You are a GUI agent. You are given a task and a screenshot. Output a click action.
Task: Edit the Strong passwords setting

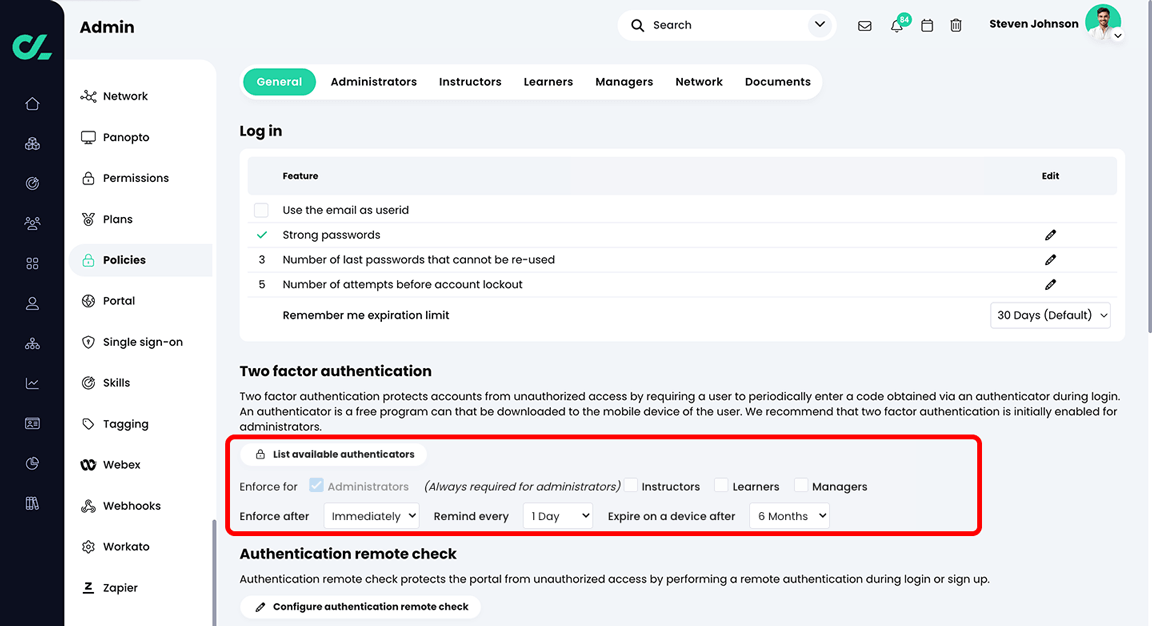pos(1051,235)
